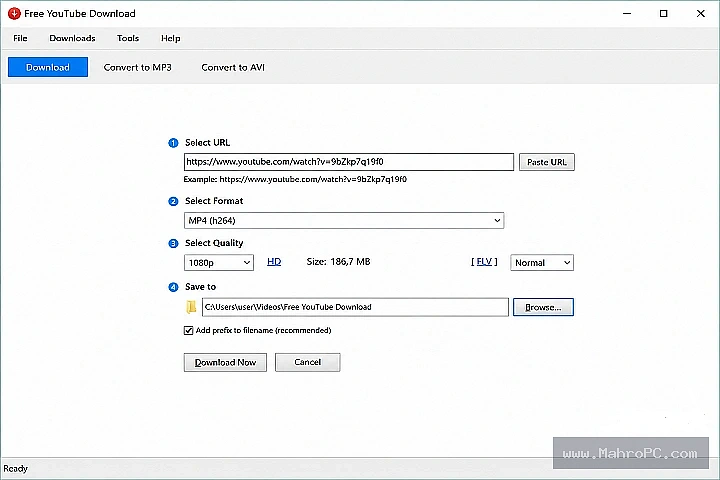Viewport: 720px width, 480px height.
Task: Switch to Convert to AVI tab
Action: 233,68
